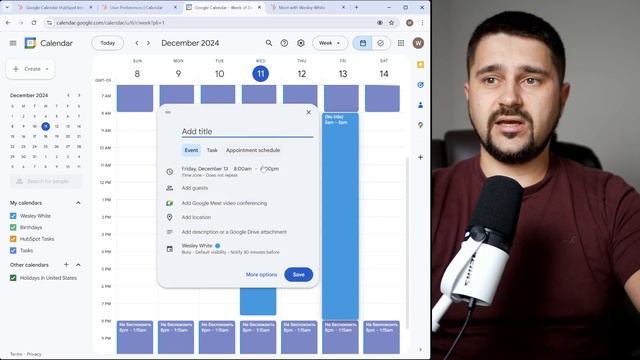The height and width of the screenshot is (360, 640).
Task: Reload the browser page
Action: 34,23
